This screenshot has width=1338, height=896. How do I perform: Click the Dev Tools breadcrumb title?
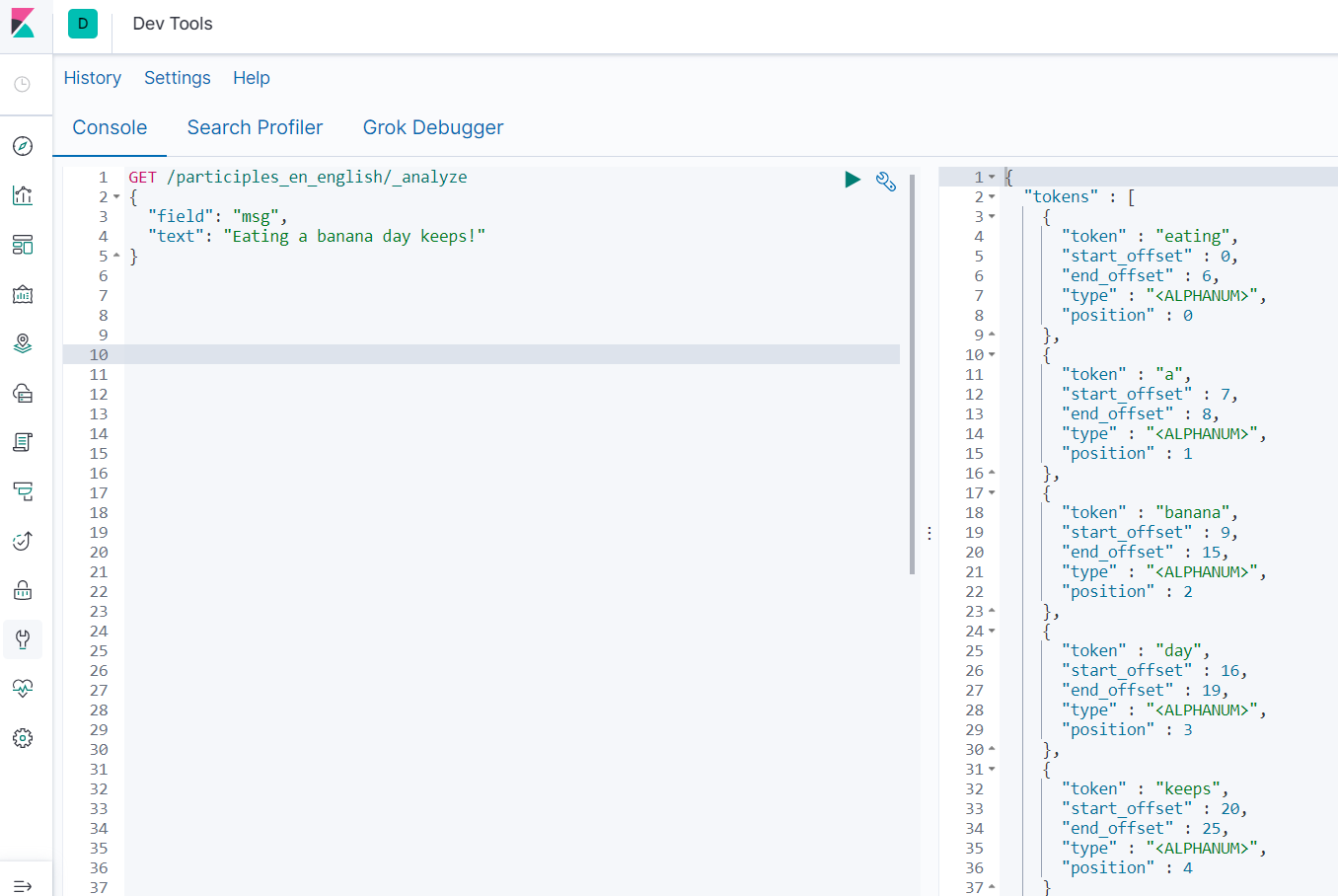point(173,24)
